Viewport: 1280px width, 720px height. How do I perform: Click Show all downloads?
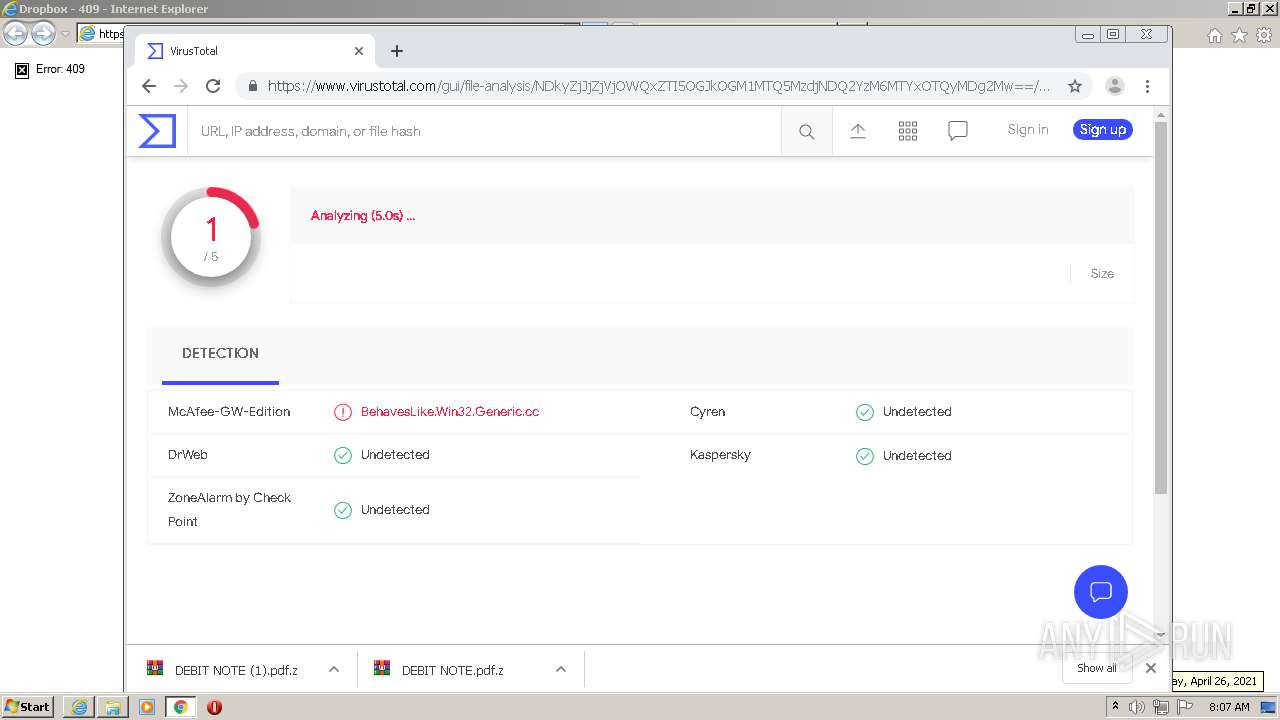[1097, 668]
